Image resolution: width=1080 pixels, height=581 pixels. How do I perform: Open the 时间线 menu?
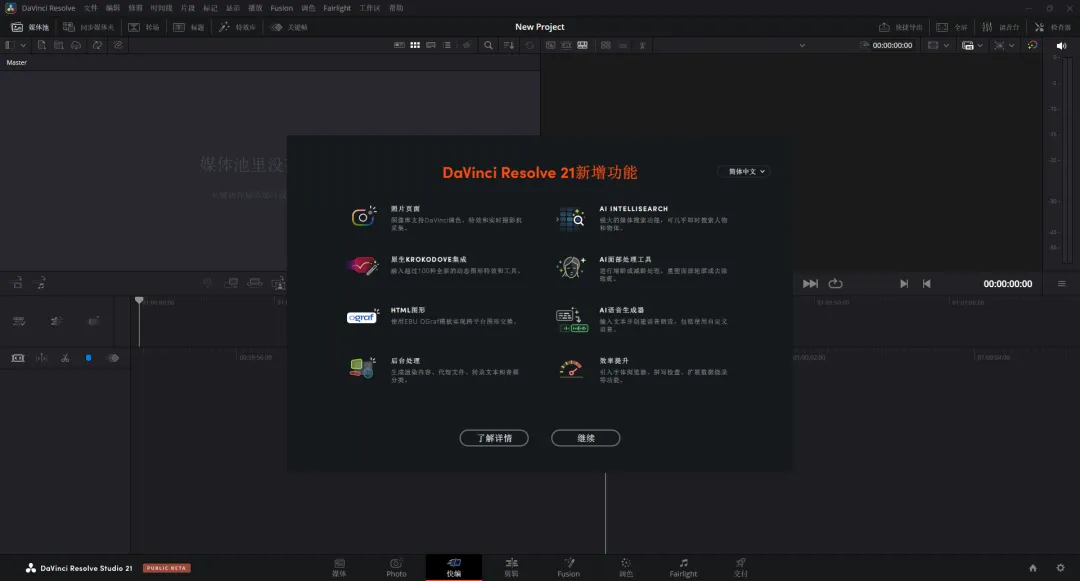coord(160,8)
